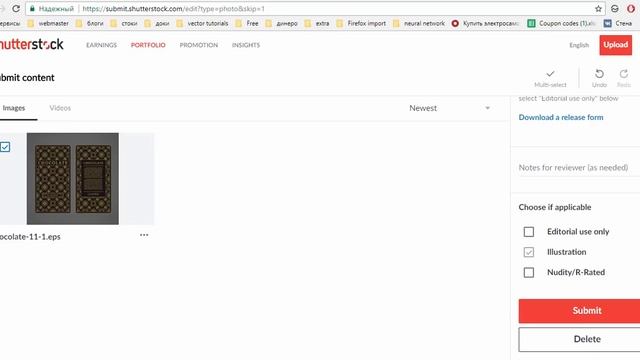Click Download a release form link
Screen dimensions: 640x360
561,117
